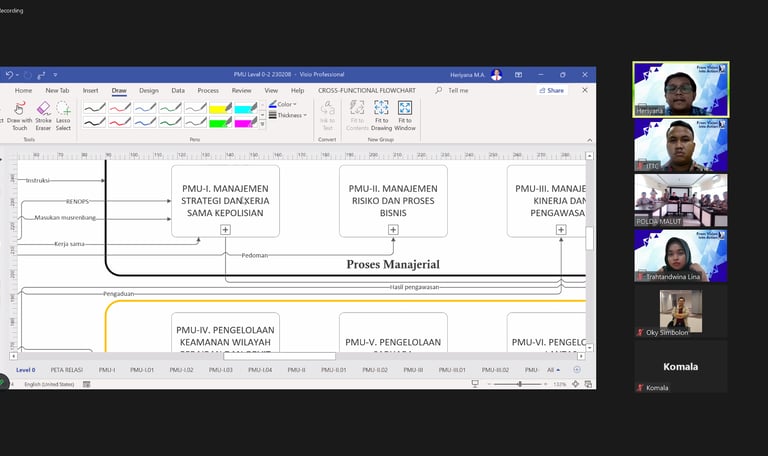Open the Cross-Functional Flowchart tab

tap(366, 91)
